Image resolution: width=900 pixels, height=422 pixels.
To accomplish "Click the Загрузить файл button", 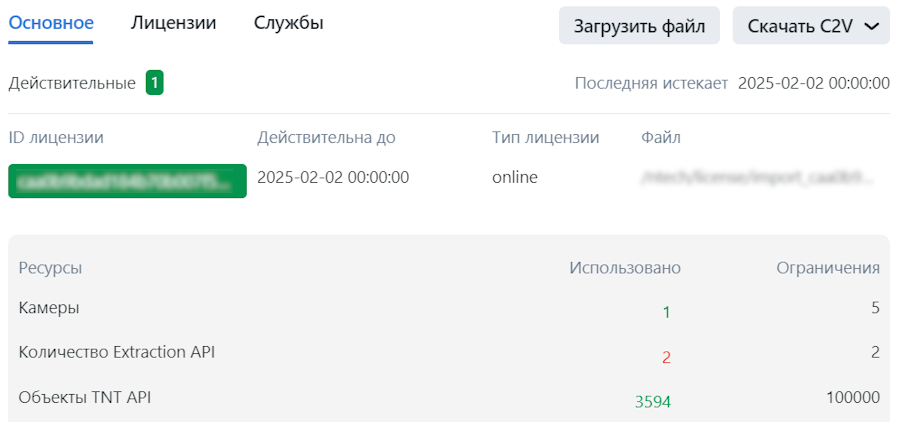I will (639, 26).
